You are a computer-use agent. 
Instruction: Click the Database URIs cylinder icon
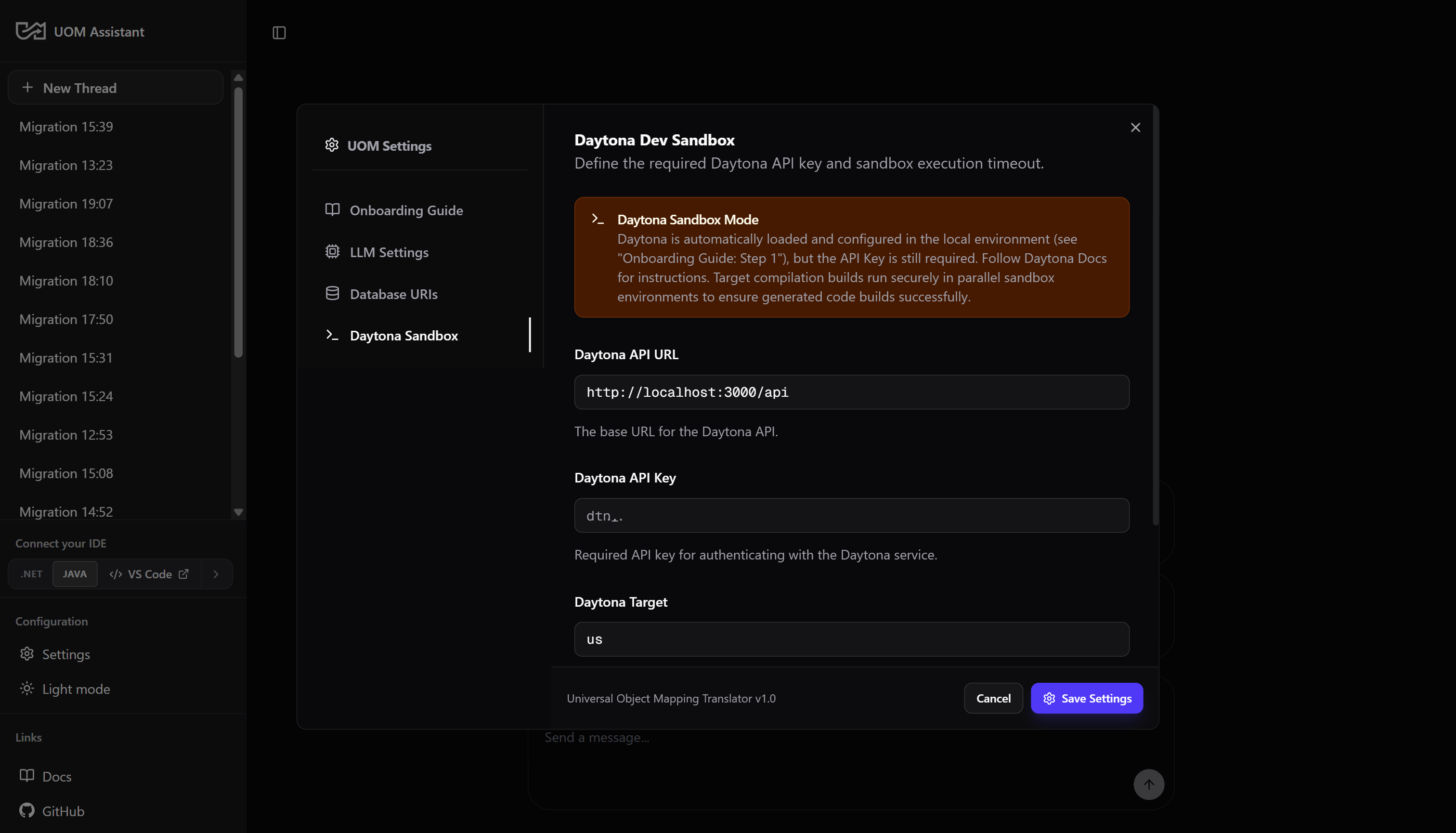[332, 294]
